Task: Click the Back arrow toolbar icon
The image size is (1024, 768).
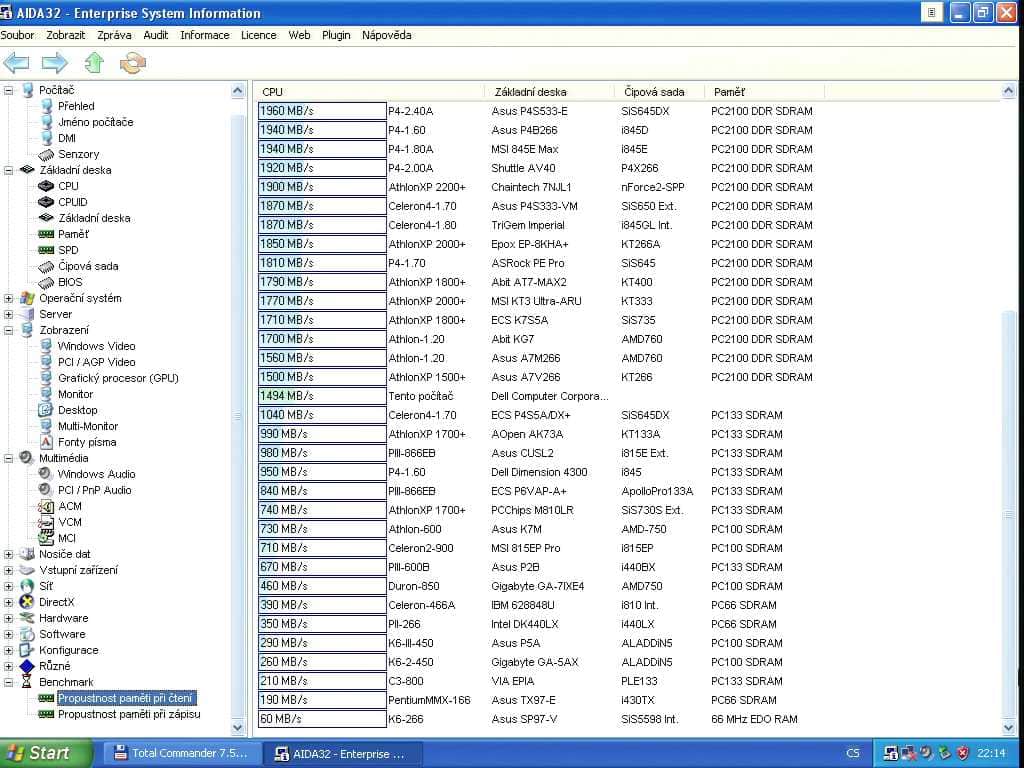Action: coord(16,63)
